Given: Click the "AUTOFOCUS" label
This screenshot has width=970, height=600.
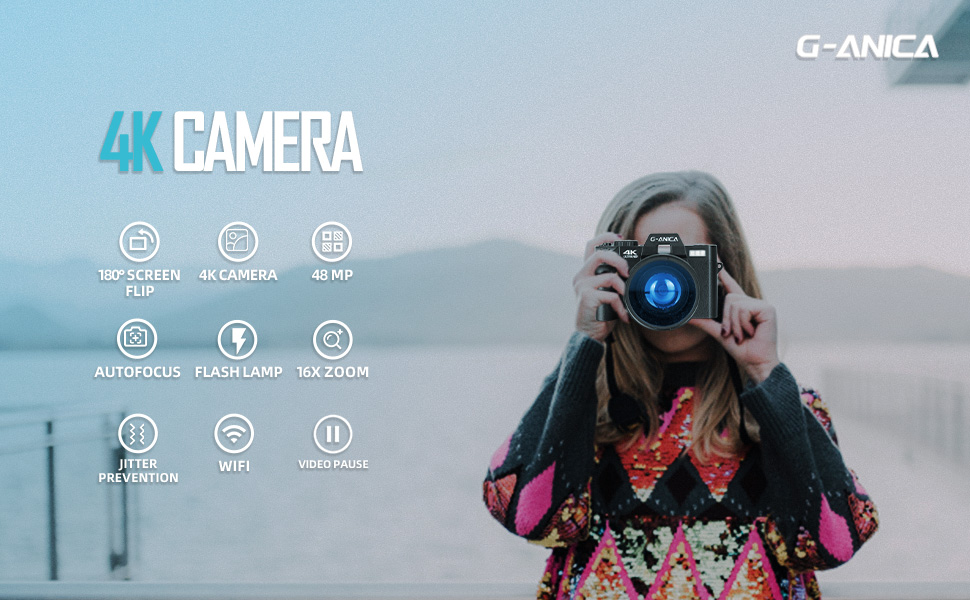Looking at the screenshot, I should coord(137,372).
